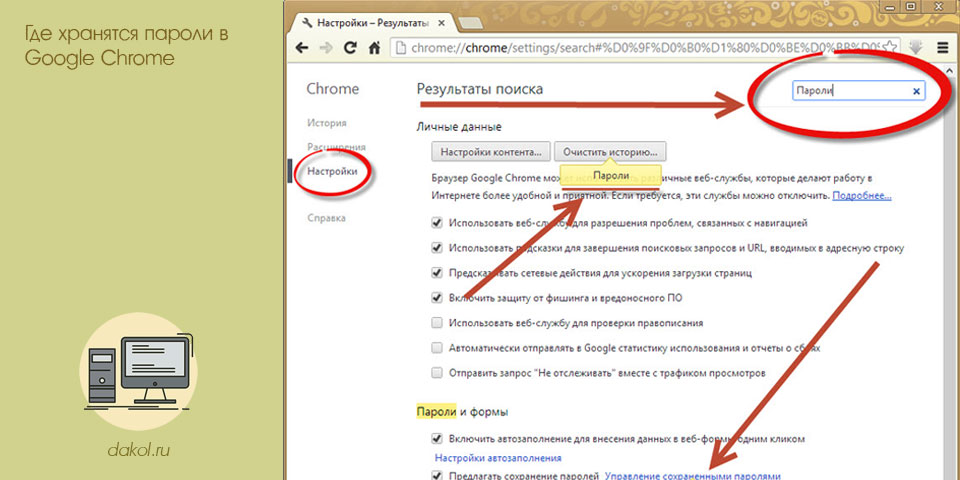Enable spell check web service checkbox
This screenshot has width=960, height=480.
(x=437, y=323)
